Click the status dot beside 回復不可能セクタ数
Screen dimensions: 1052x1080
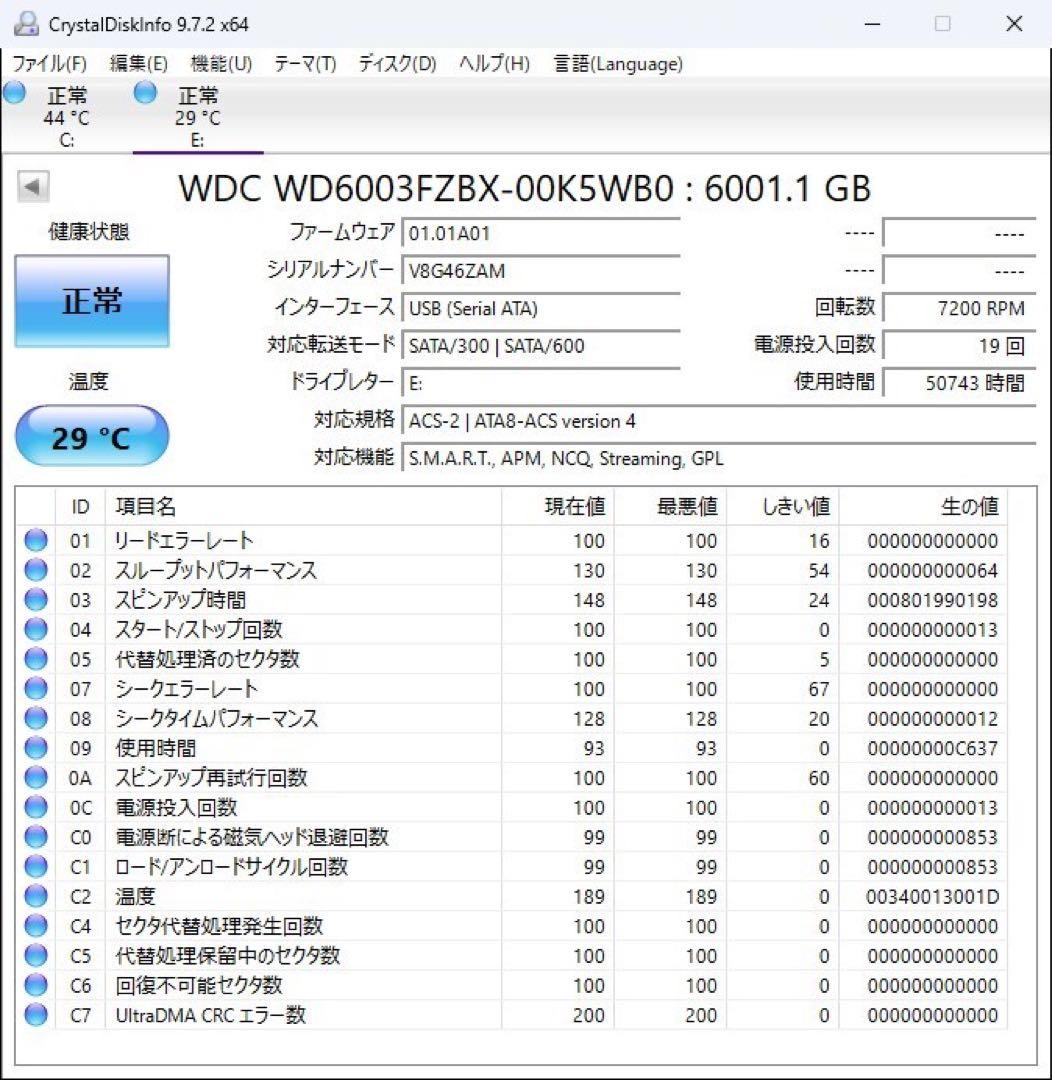pyautogui.click(x=35, y=985)
